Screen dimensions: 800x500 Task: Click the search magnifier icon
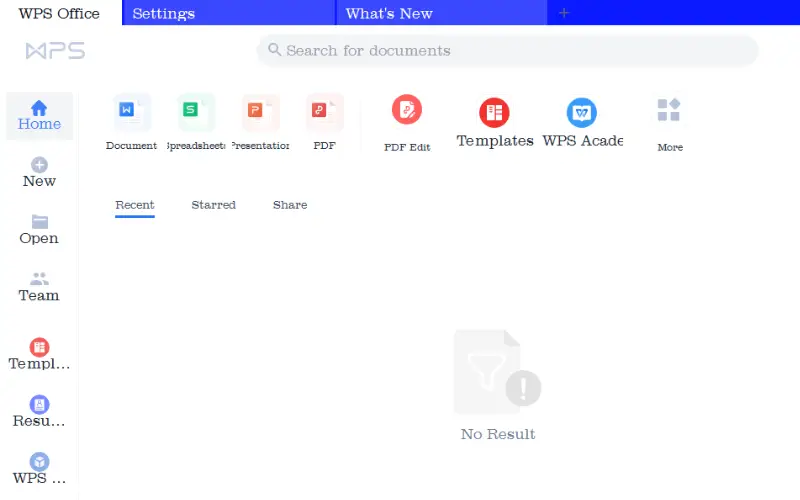[274, 49]
